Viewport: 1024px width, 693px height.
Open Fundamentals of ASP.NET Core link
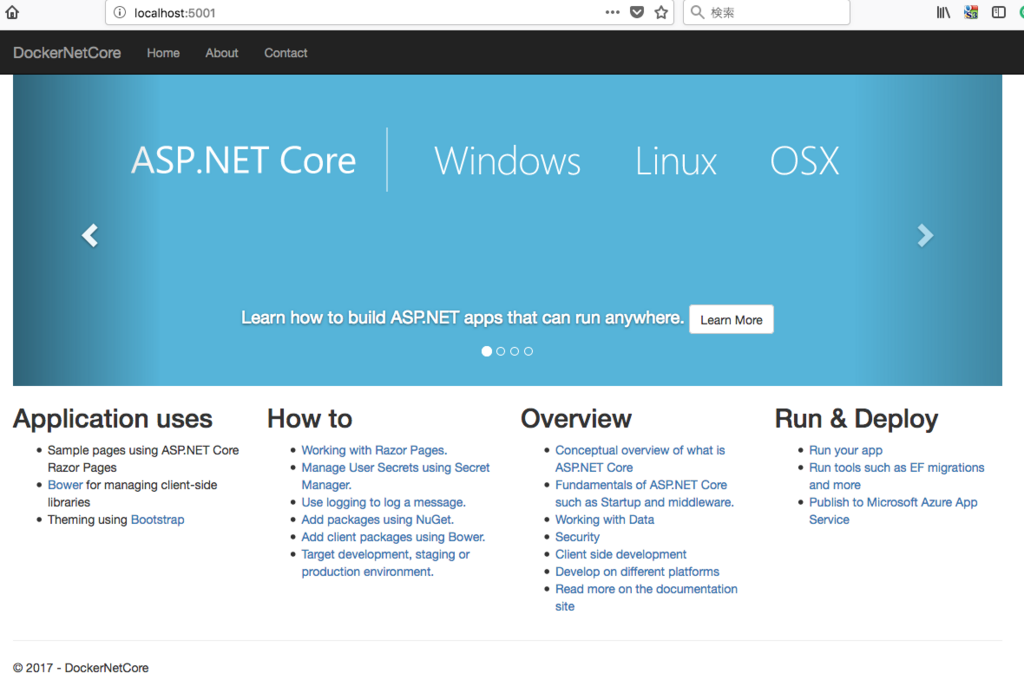[x=644, y=494]
